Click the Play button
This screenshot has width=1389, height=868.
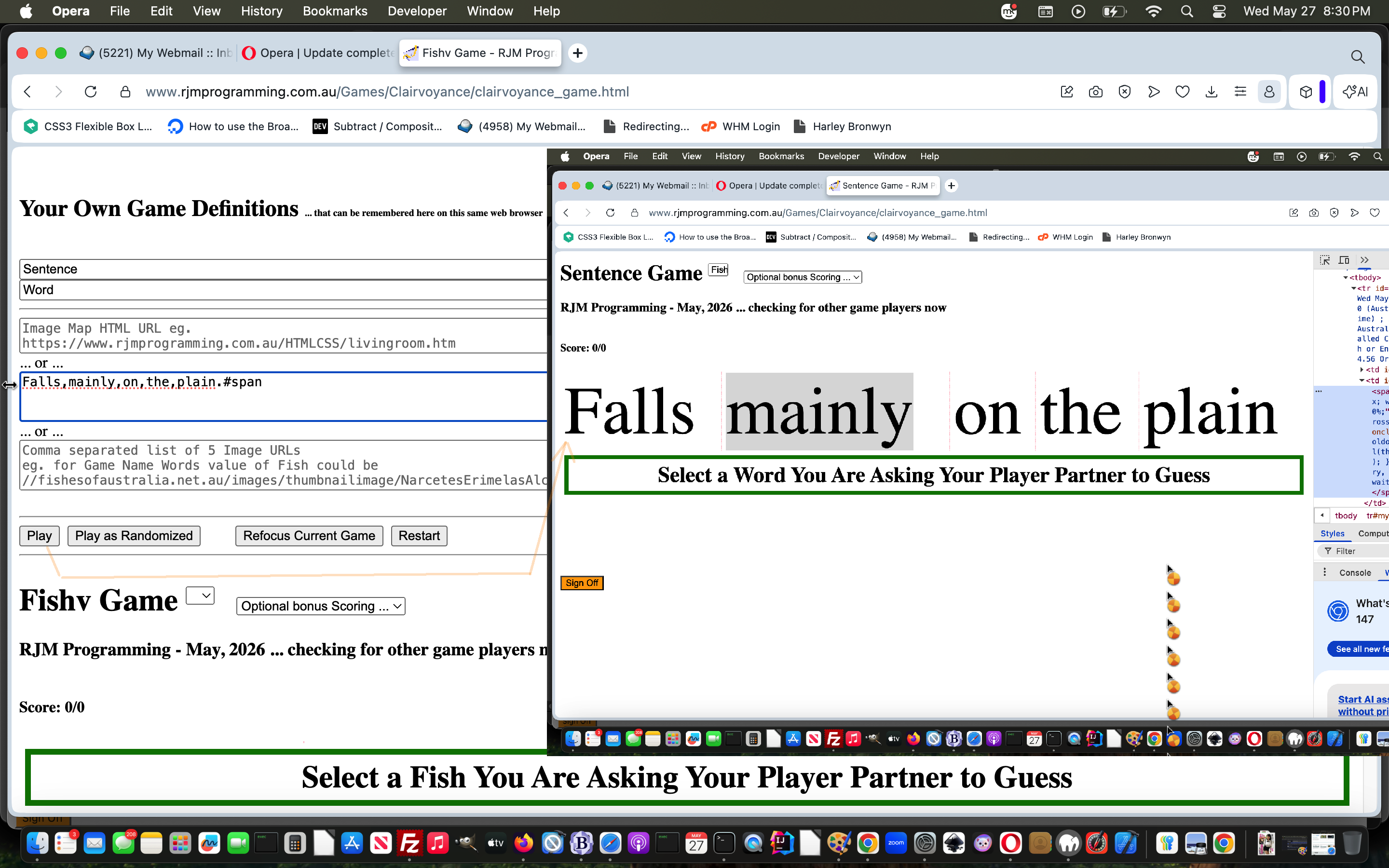40,536
